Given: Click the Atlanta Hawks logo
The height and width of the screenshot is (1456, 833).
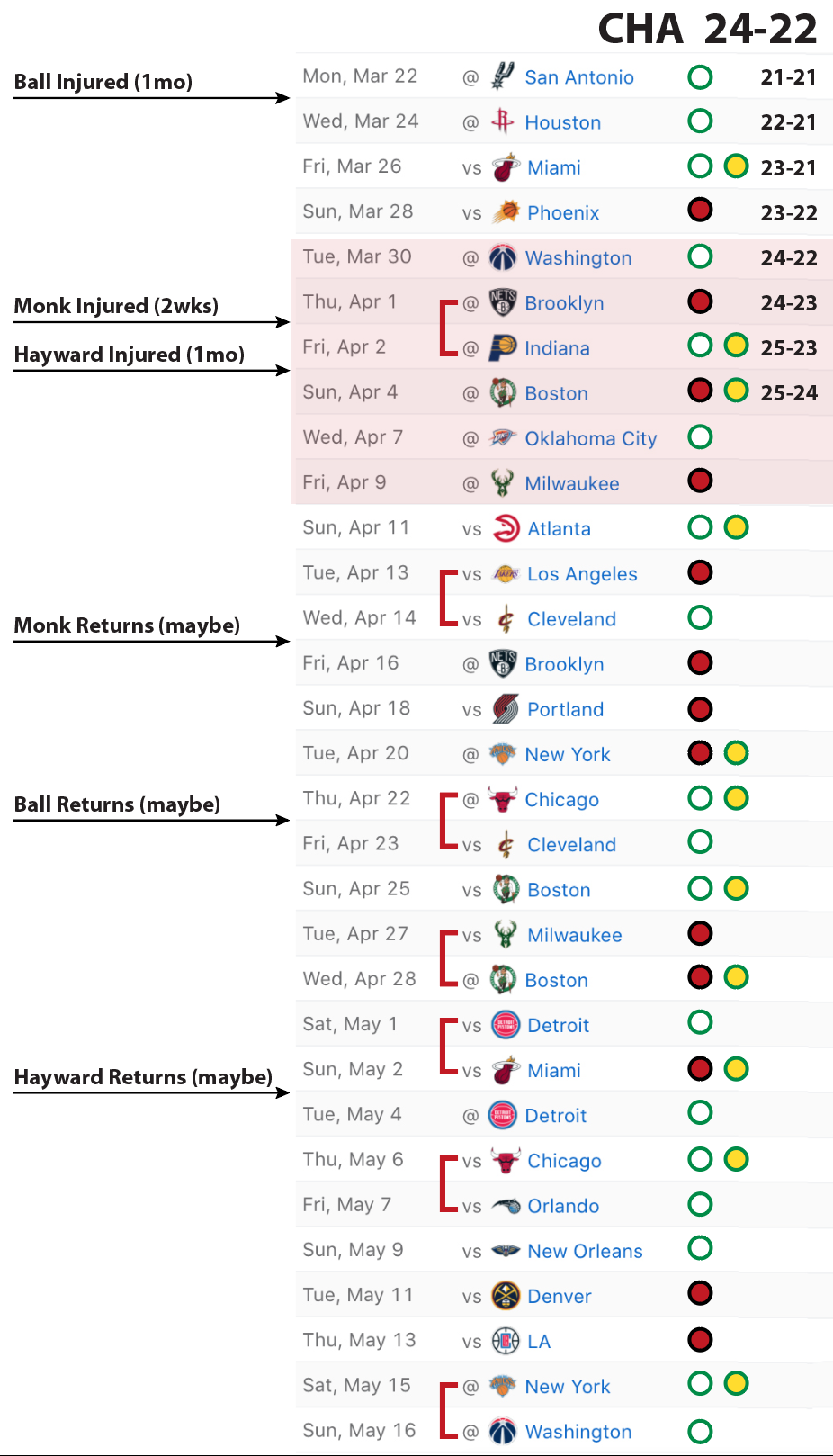Looking at the screenshot, I should click(x=506, y=528).
